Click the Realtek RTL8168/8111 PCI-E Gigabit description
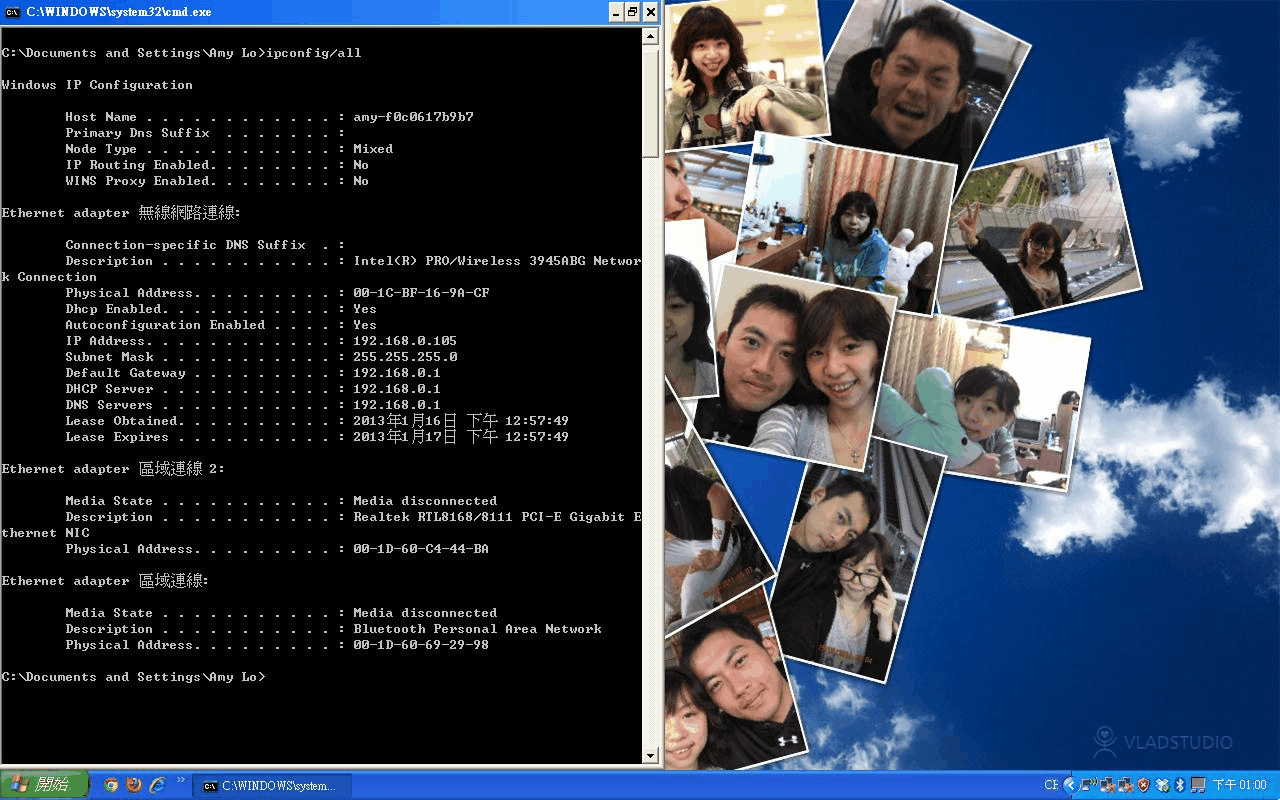This screenshot has width=1280, height=800. (x=497, y=517)
